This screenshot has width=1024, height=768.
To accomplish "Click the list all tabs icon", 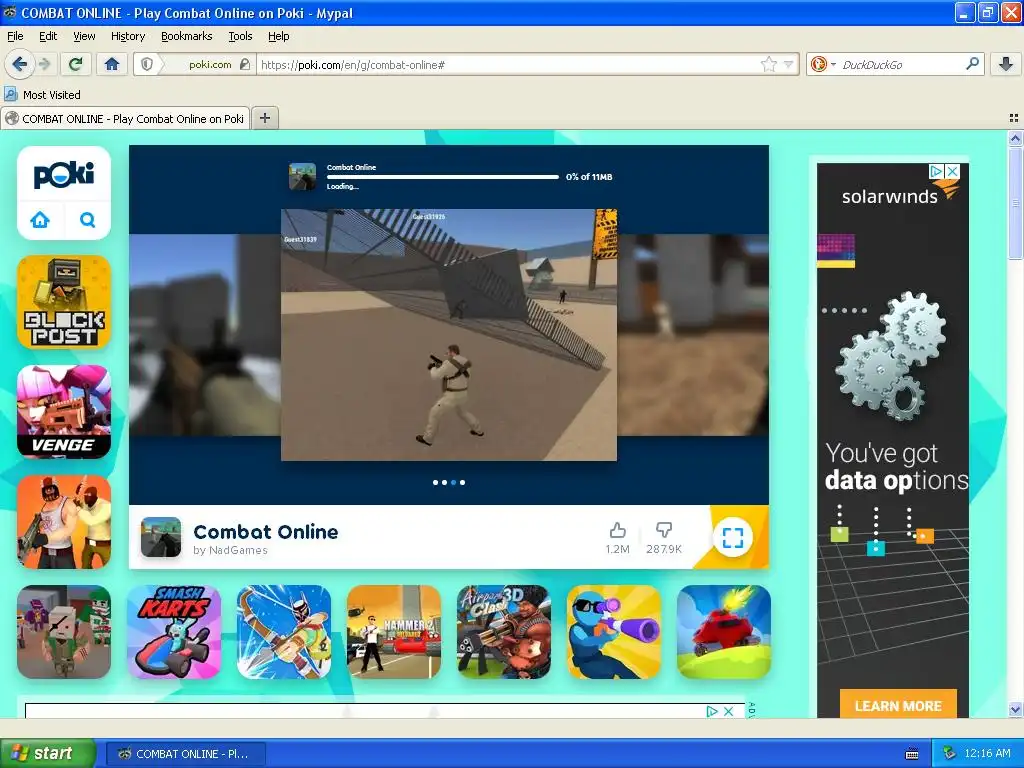I will click(x=1014, y=118).
